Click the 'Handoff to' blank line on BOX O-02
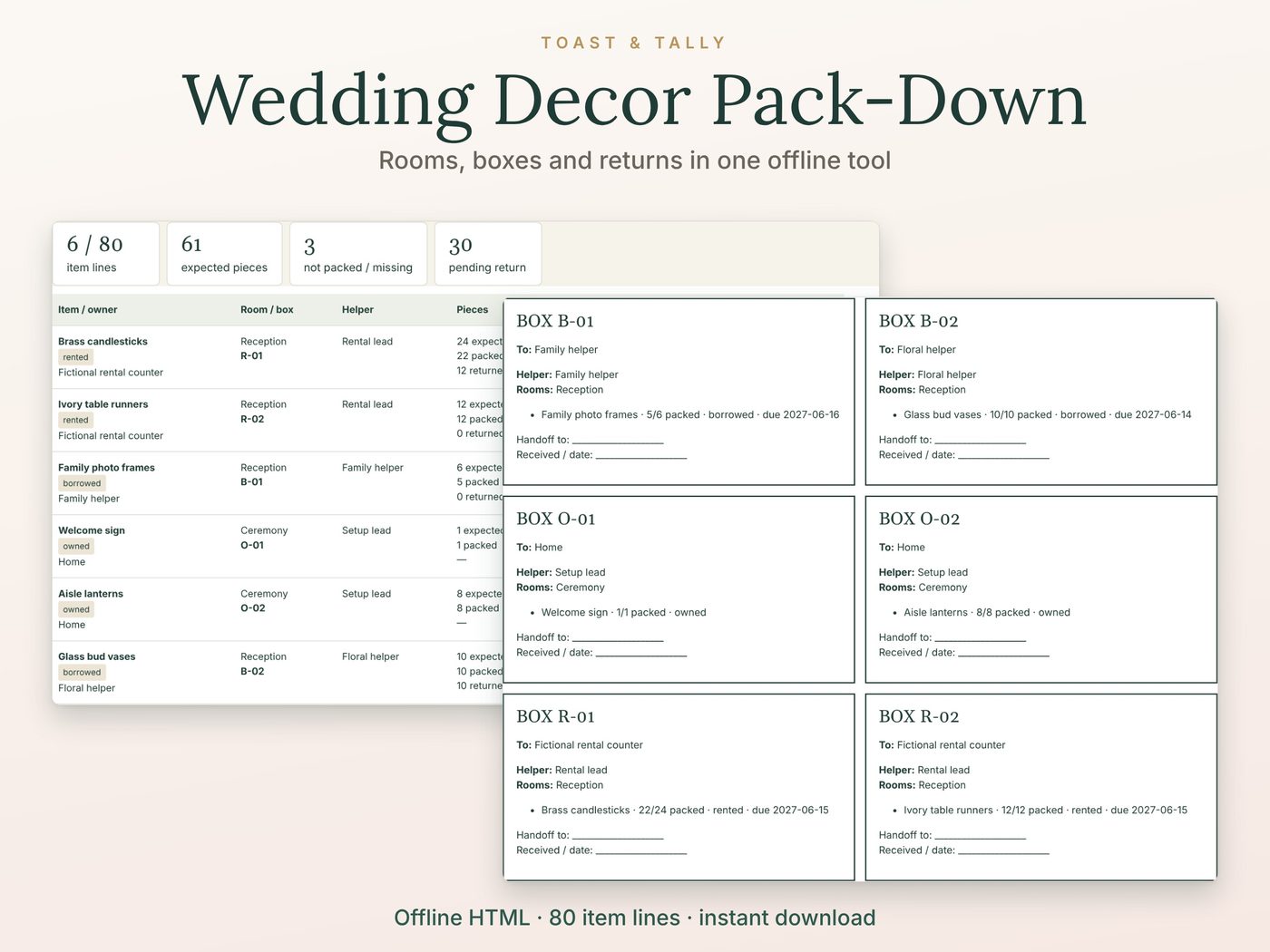The width and height of the screenshot is (1270, 952). [x=981, y=638]
